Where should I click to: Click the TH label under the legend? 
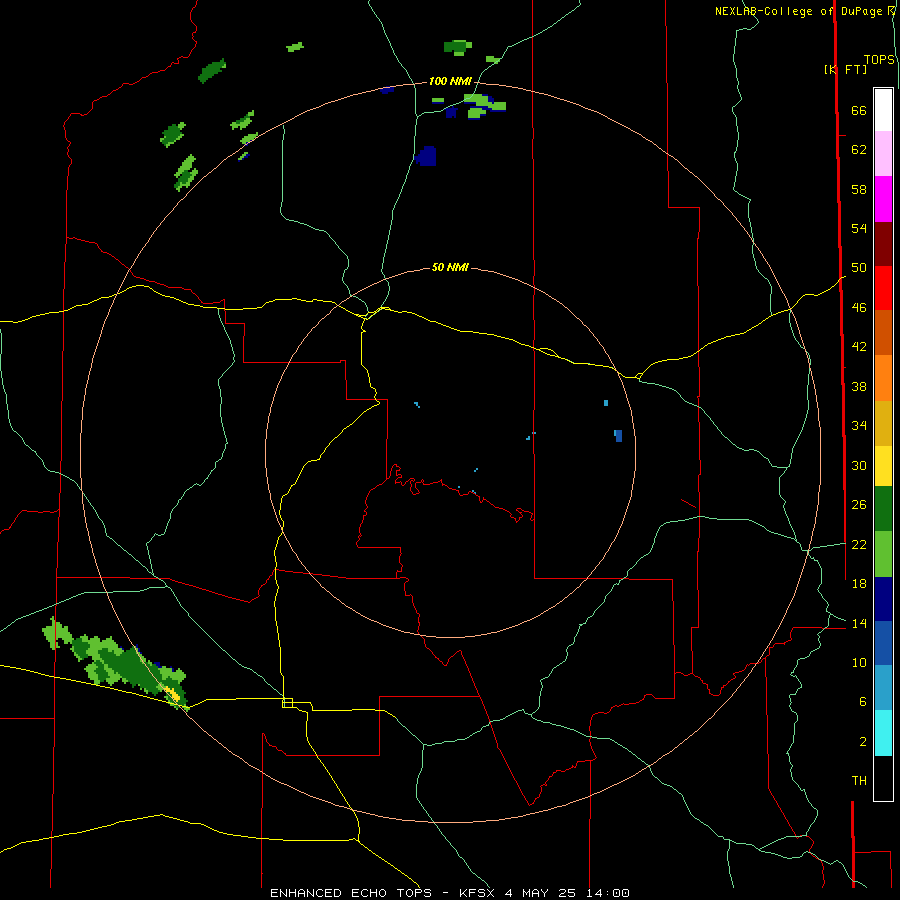[859, 781]
